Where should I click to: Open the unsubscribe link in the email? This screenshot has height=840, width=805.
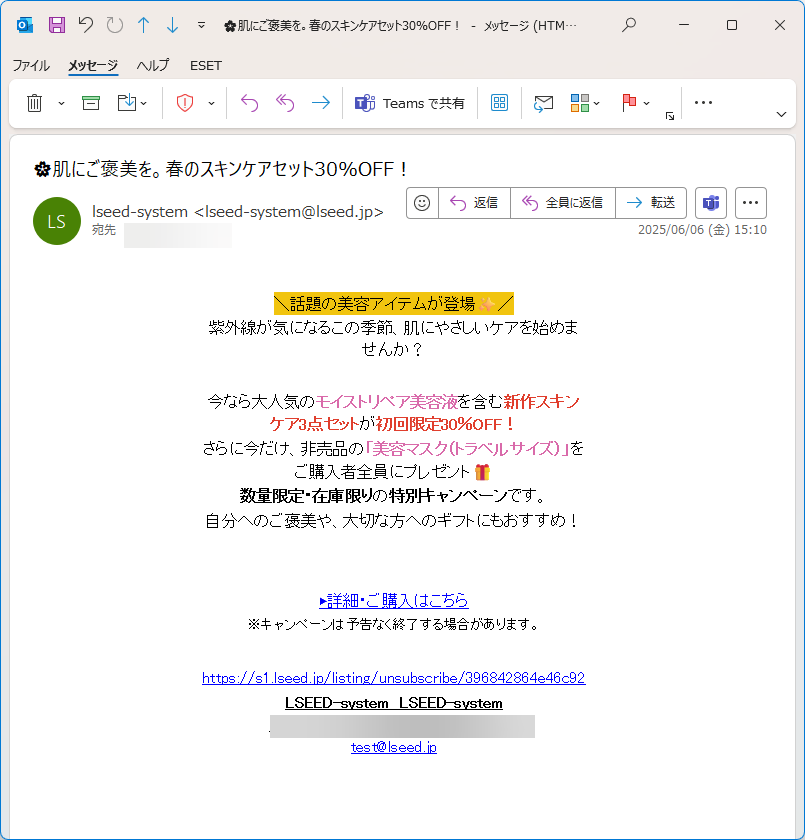[394, 677]
